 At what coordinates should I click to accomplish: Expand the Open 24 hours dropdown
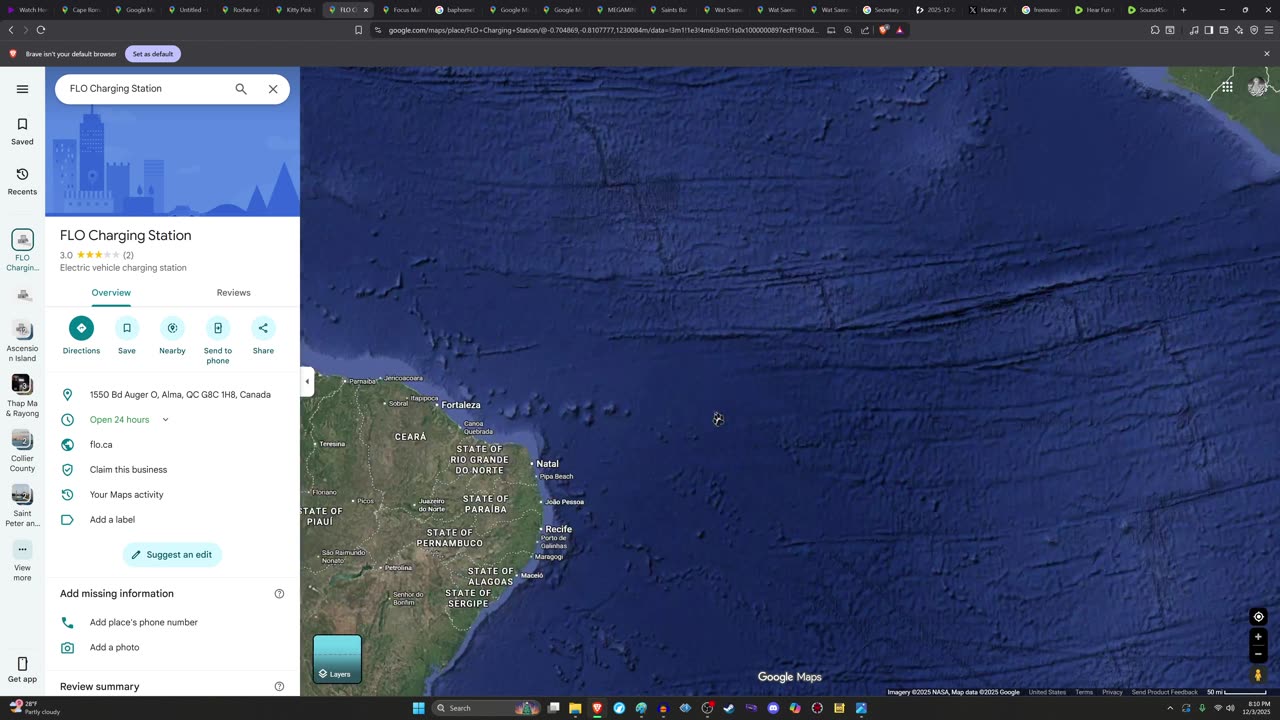point(165,420)
